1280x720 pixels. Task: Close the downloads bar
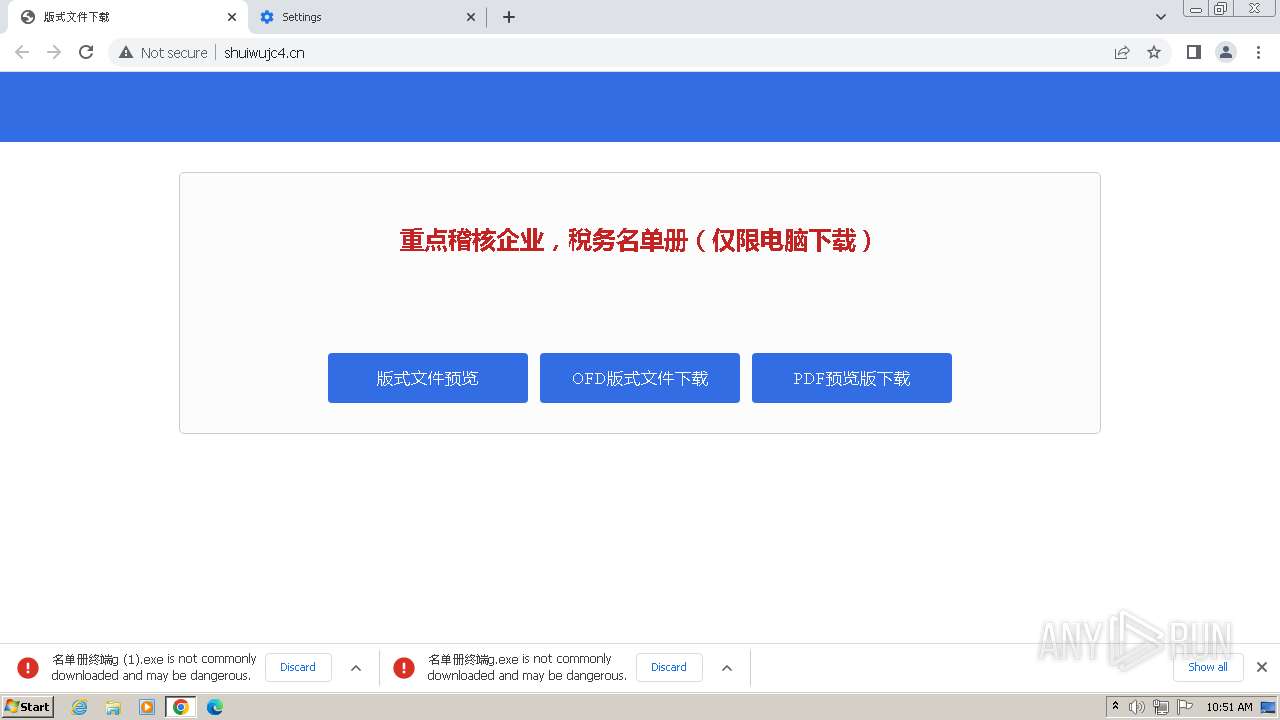(x=1262, y=667)
